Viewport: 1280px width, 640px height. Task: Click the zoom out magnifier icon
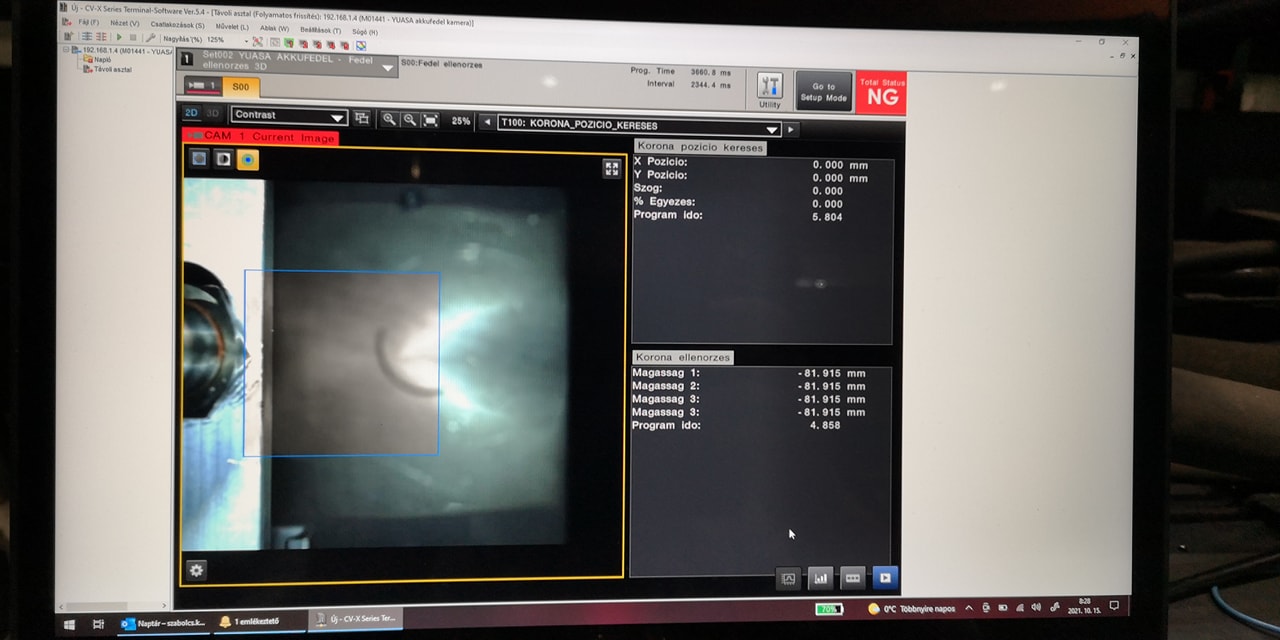[409, 120]
